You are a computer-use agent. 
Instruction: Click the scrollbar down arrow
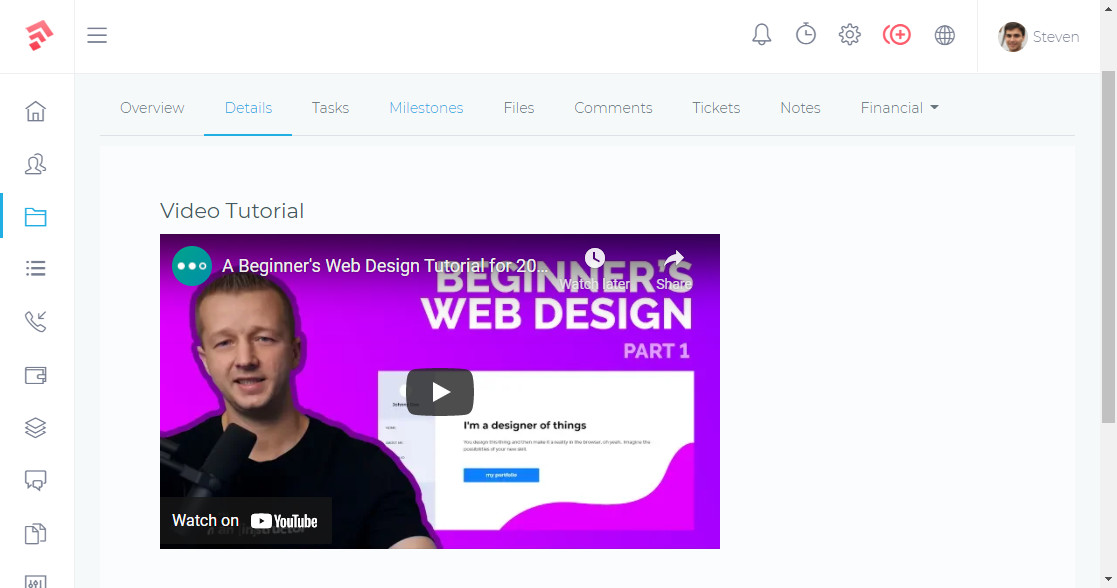(1108, 580)
